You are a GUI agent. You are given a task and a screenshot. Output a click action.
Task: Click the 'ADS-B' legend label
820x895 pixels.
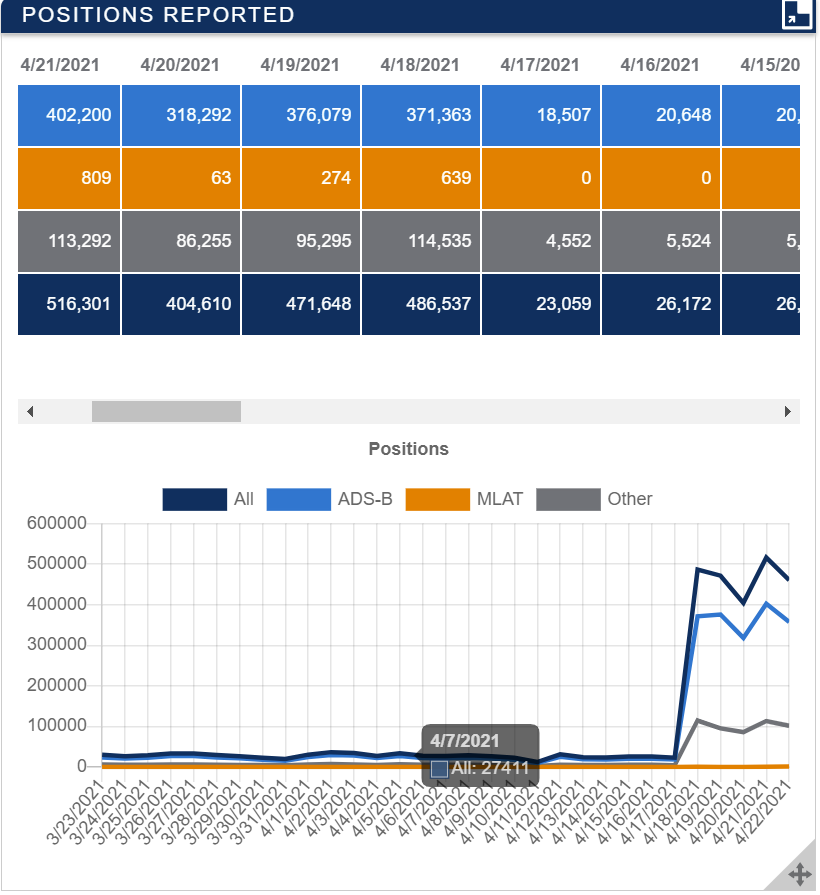[x=365, y=499]
